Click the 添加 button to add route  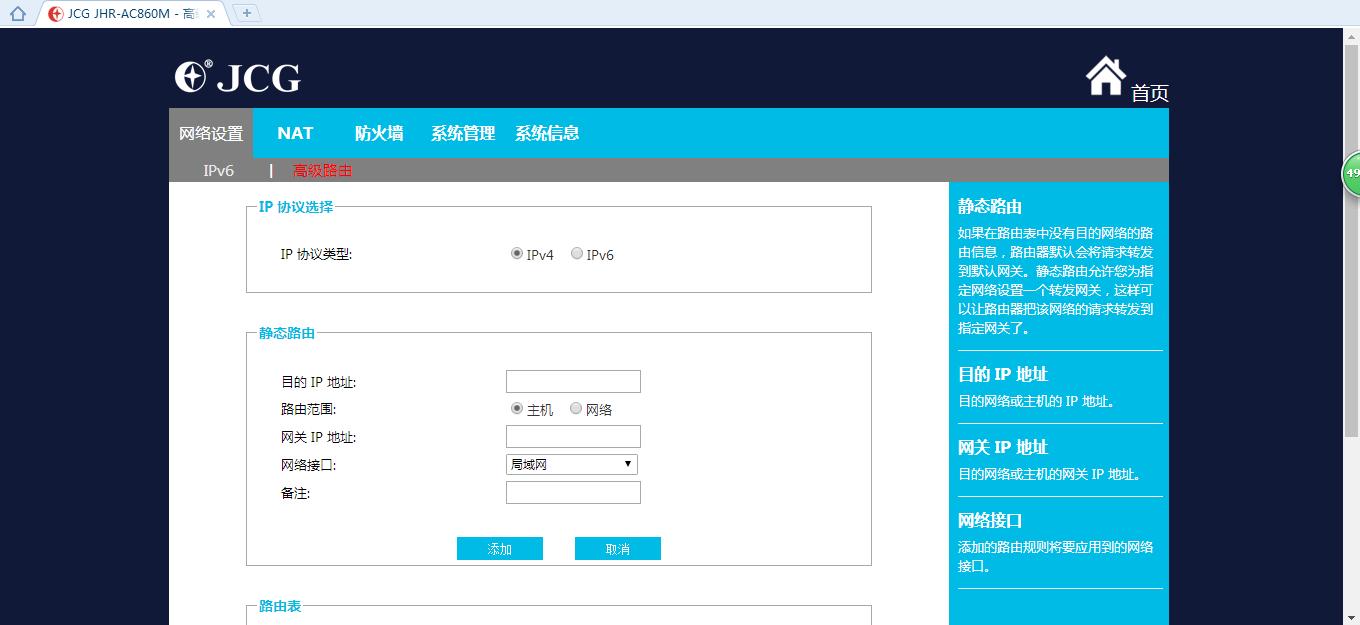pos(499,548)
